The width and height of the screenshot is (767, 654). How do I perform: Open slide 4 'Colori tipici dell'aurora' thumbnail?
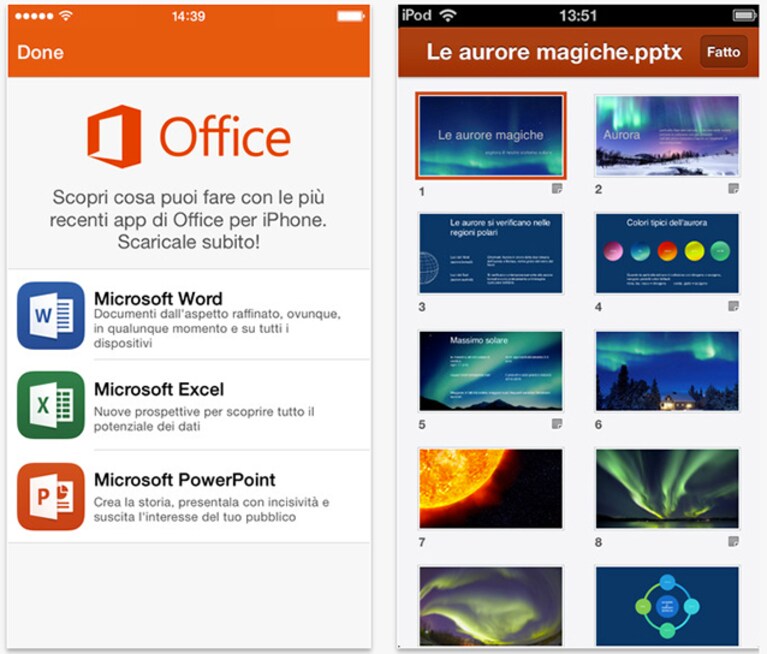click(x=667, y=253)
